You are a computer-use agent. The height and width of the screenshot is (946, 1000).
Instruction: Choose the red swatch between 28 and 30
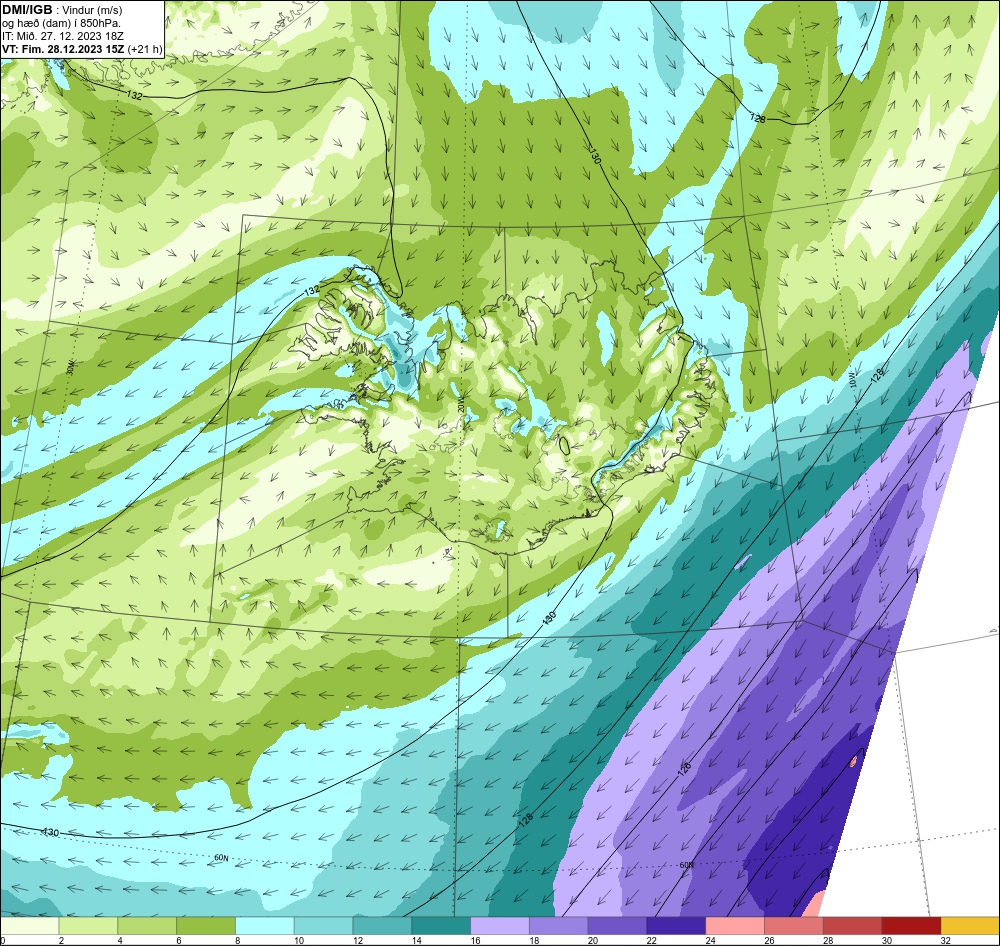pyautogui.click(x=853, y=926)
